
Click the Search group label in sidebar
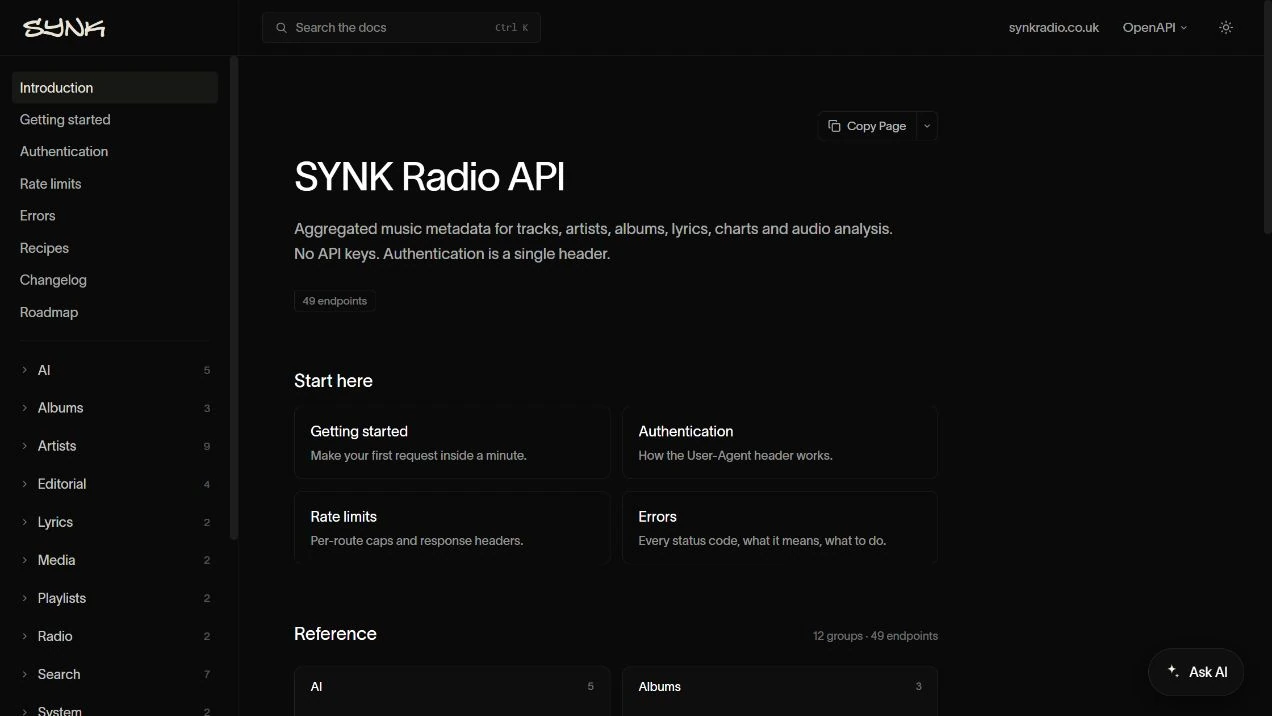pyautogui.click(x=59, y=674)
